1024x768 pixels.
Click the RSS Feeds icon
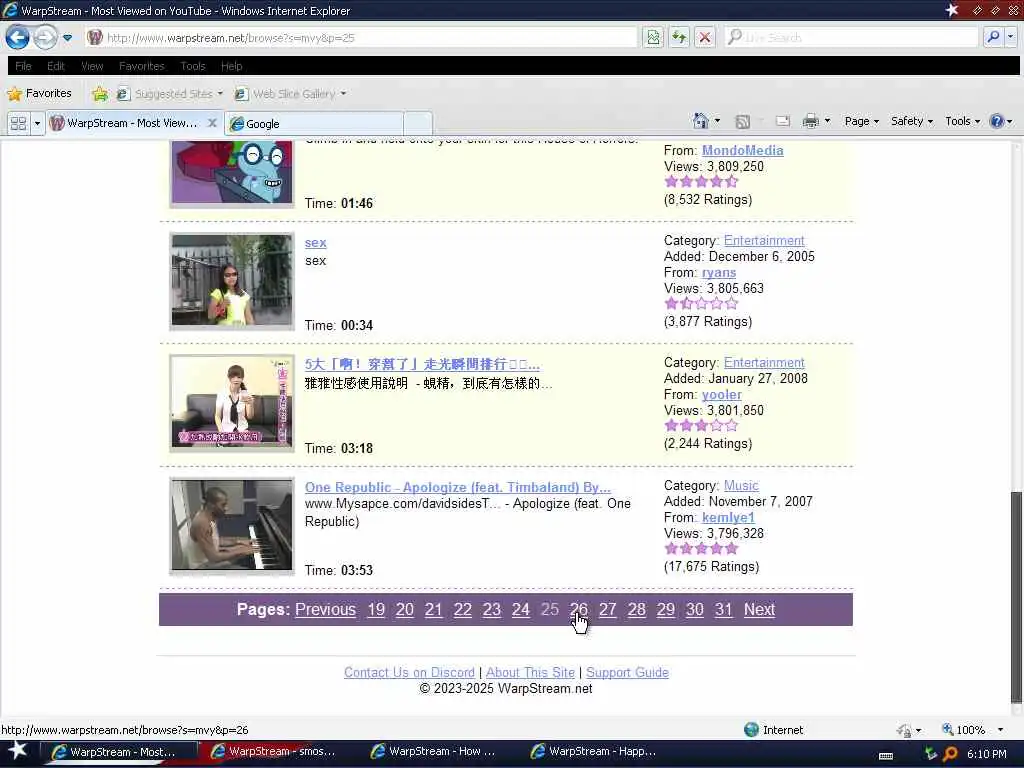pos(743,121)
